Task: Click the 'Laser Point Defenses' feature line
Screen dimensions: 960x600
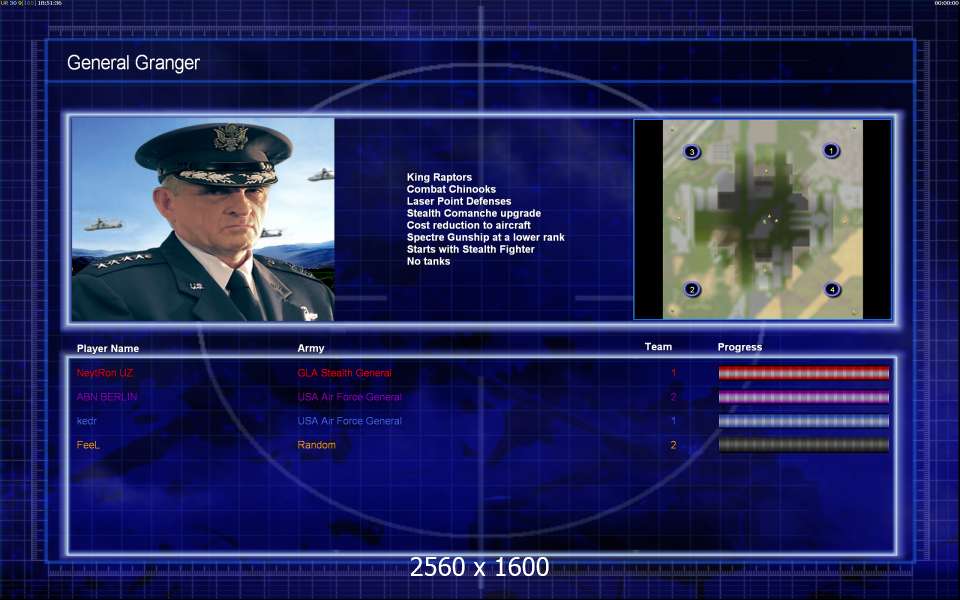Action: [x=459, y=201]
